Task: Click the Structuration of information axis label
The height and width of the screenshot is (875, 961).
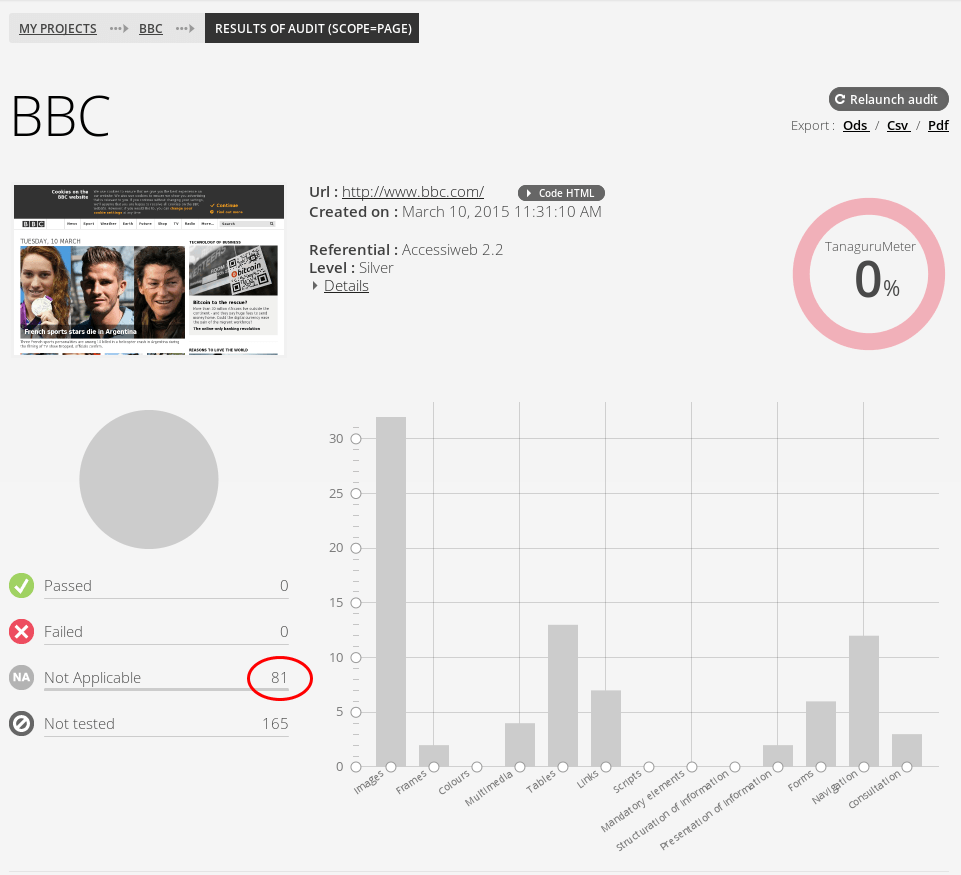Action: [672, 811]
